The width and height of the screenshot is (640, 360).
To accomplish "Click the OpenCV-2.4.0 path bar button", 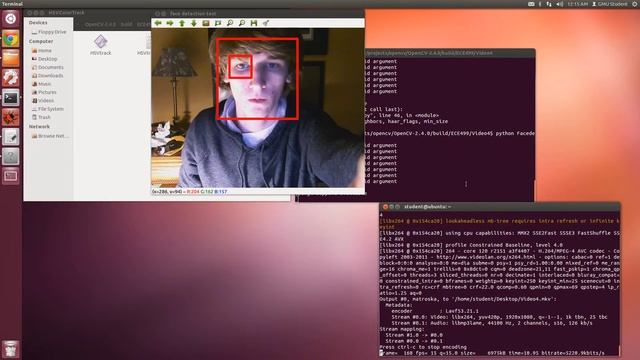I will pos(100,24).
